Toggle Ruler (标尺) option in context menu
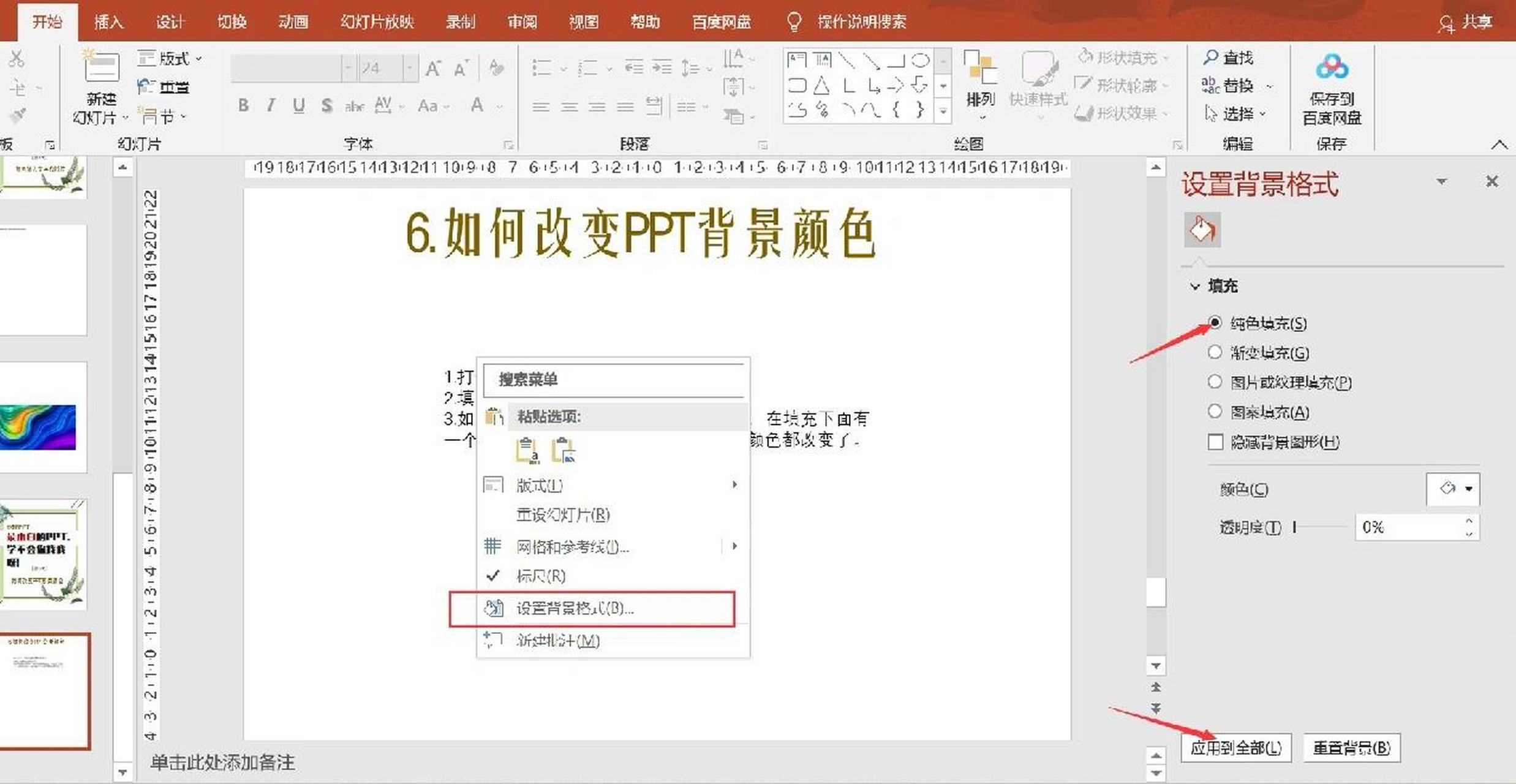Screen dimensions: 1516x784 pos(613,576)
